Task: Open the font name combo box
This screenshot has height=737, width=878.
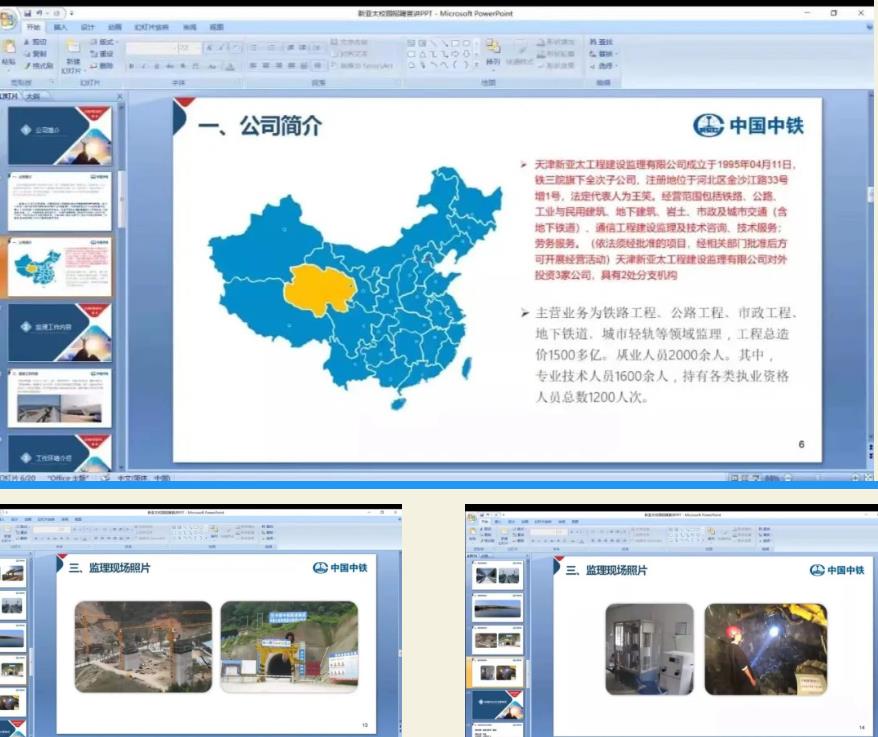Action: 151,49
